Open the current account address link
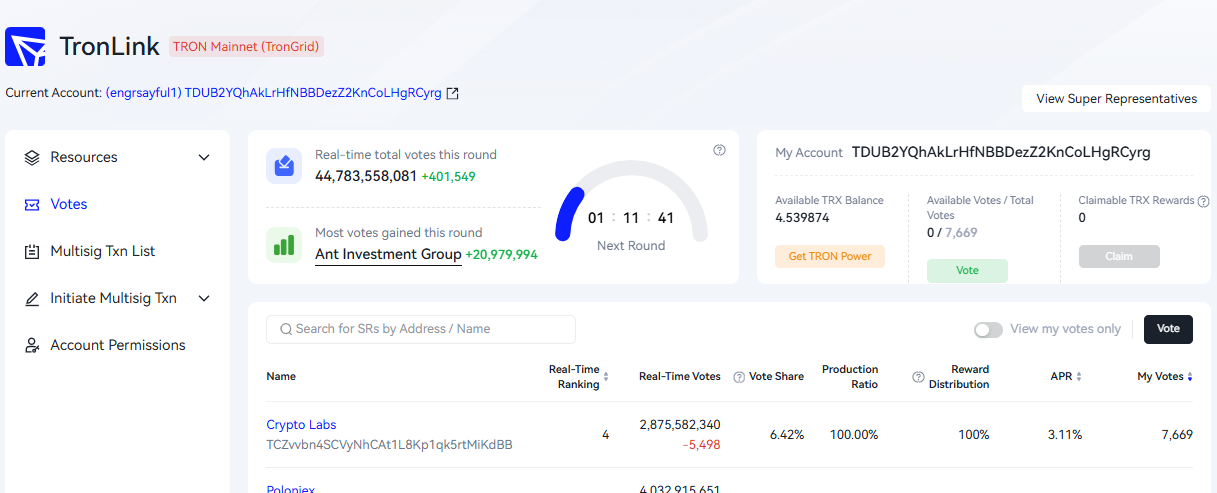The height and width of the screenshot is (493, 1217). (x=273, y=93)
